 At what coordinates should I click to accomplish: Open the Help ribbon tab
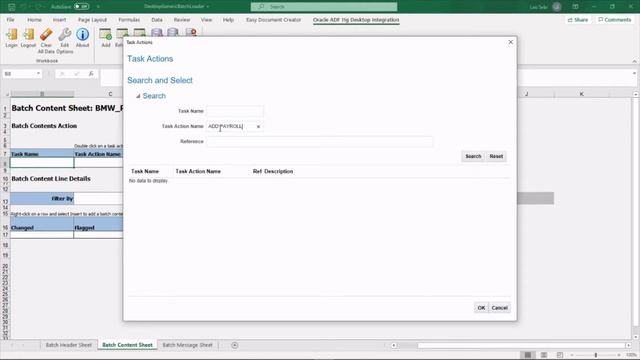click(228, 20)
